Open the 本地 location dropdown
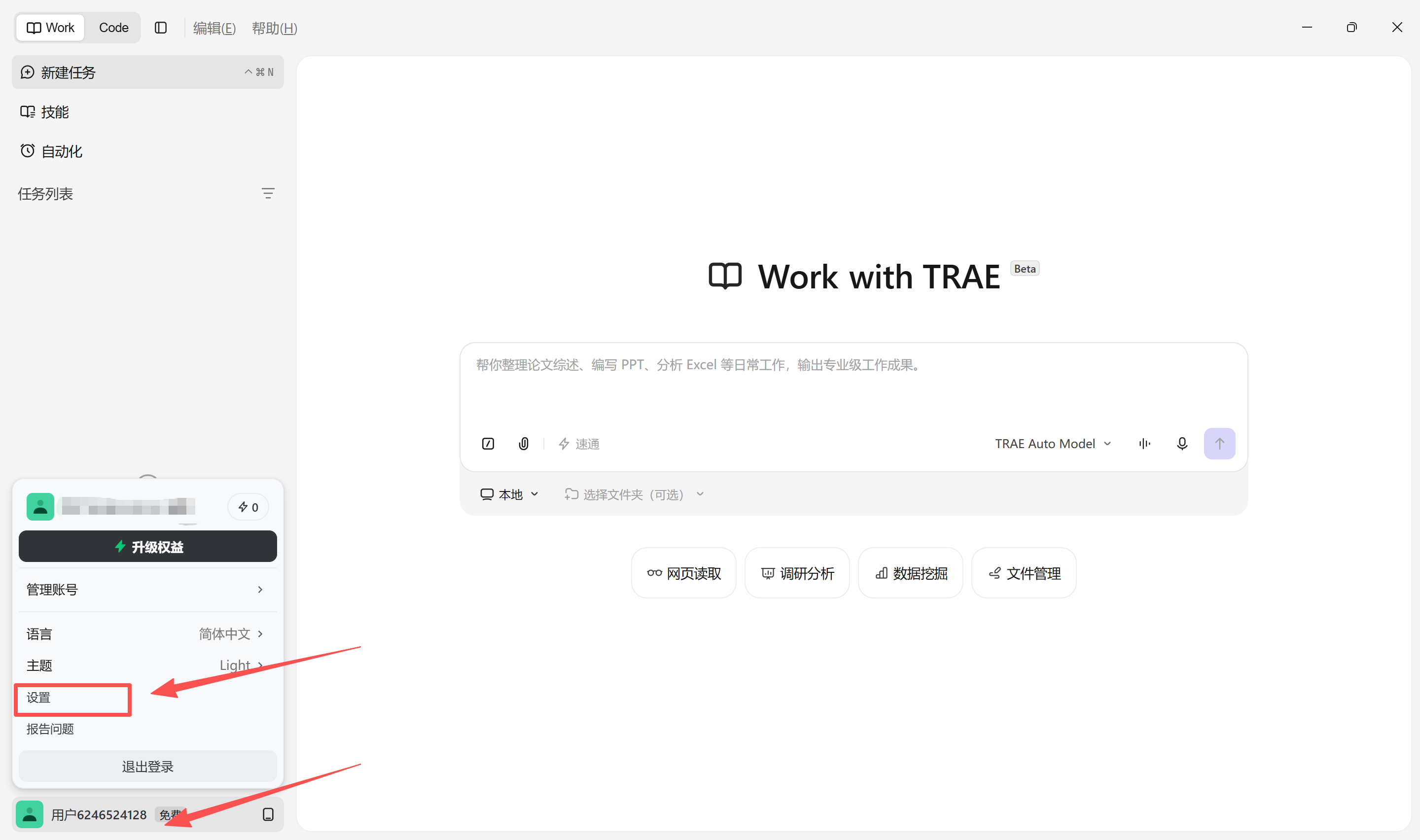This screenshot has width=1420, height=840. [x=509, y=495]
